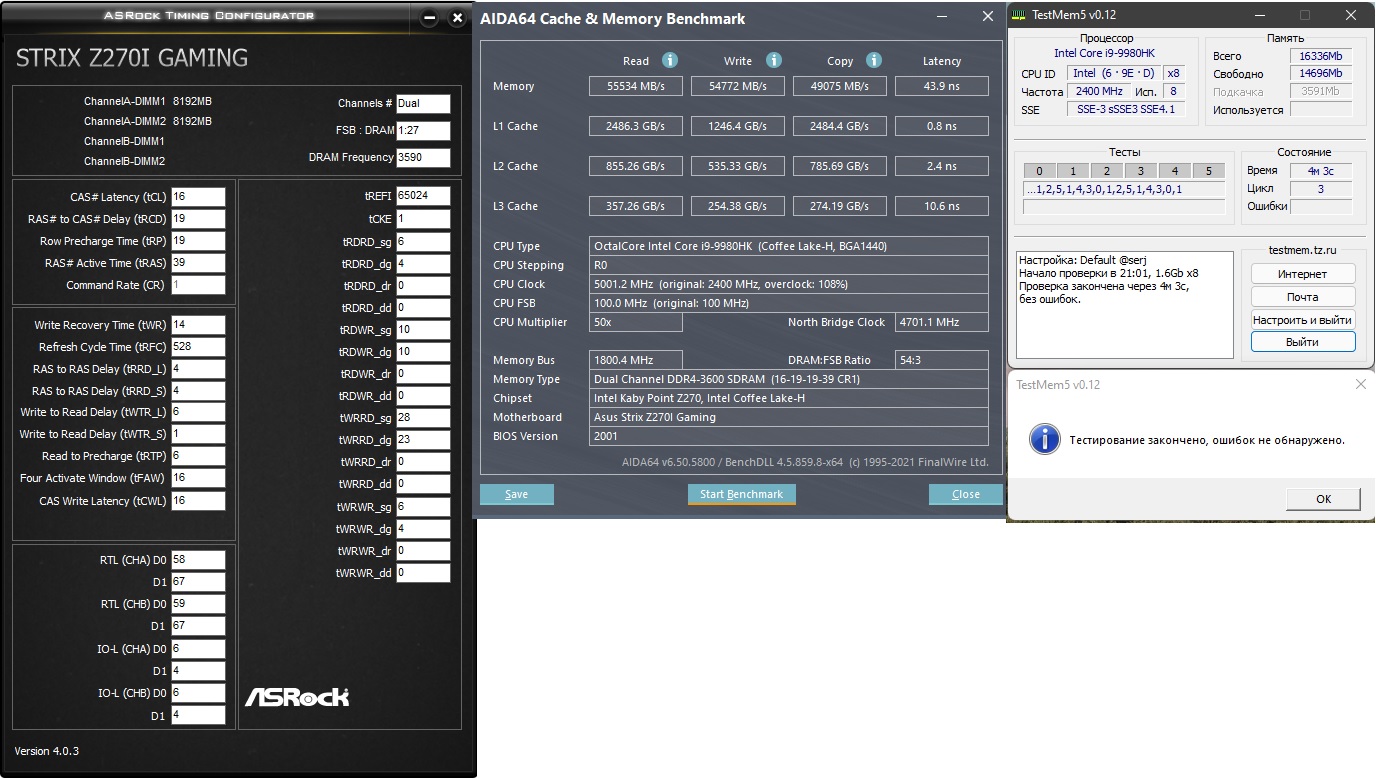Click the BIOS Version value 2001
The image size is (1376, 778).
click(788, 436)
